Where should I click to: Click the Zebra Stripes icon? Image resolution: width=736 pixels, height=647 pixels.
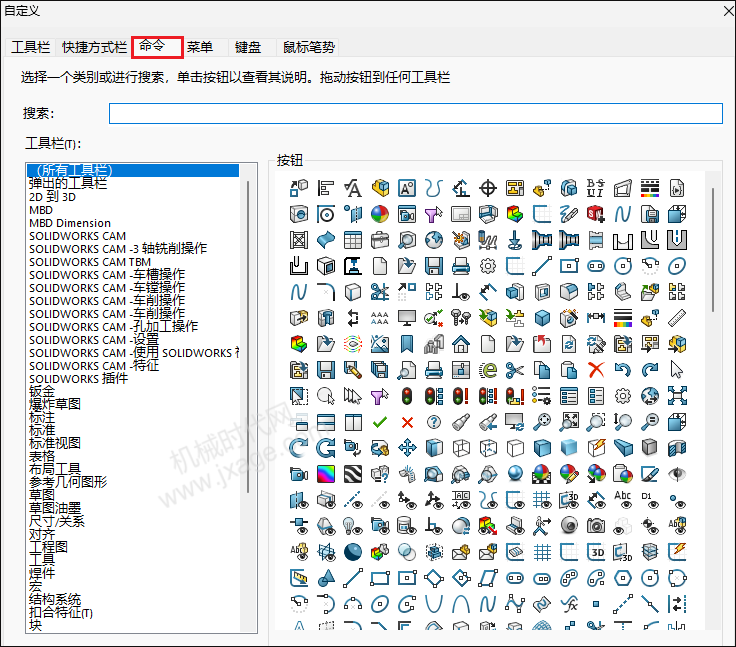[353, 474]
